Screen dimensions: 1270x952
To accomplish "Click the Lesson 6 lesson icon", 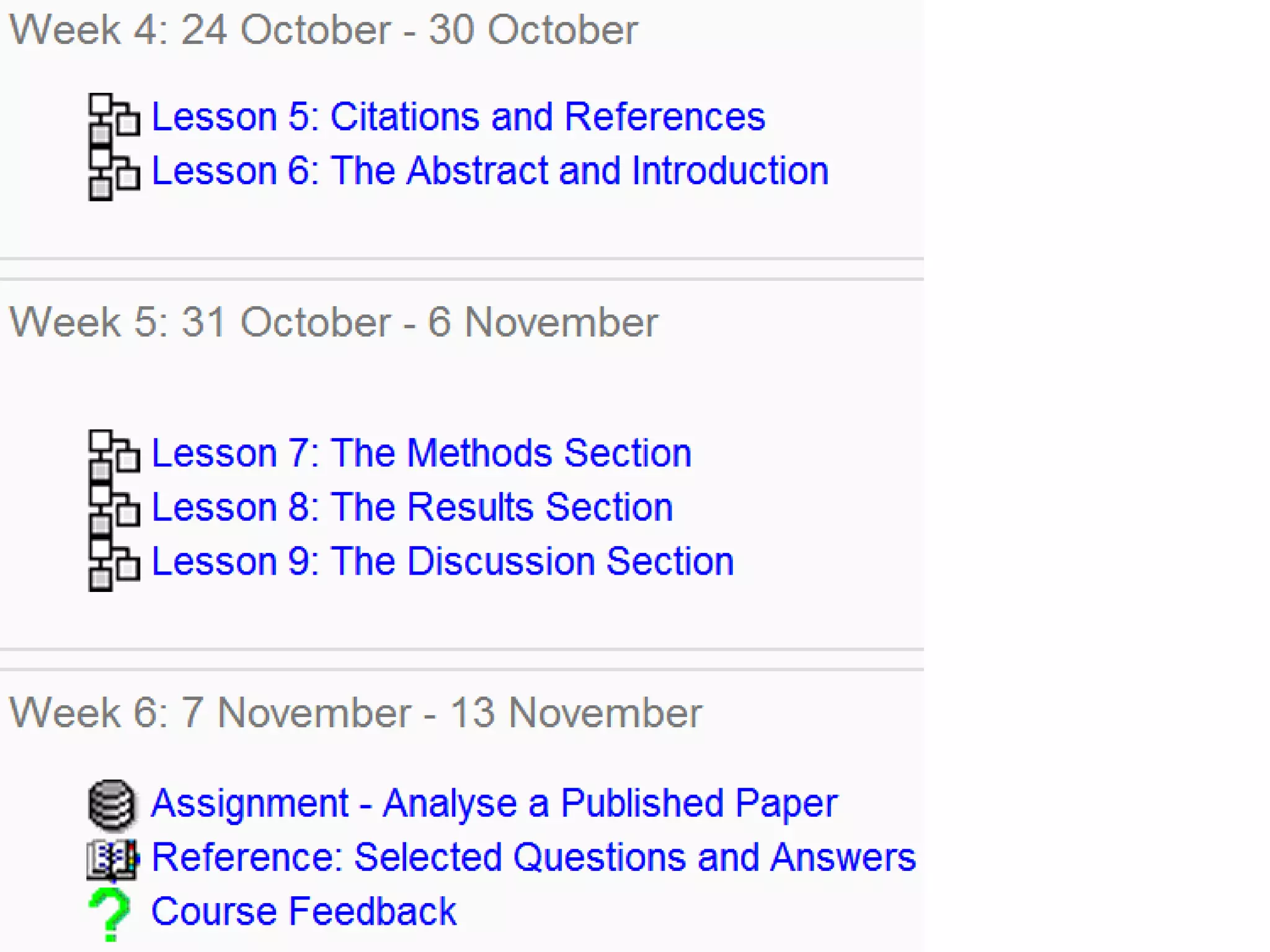I will click(x=113, y=172).
